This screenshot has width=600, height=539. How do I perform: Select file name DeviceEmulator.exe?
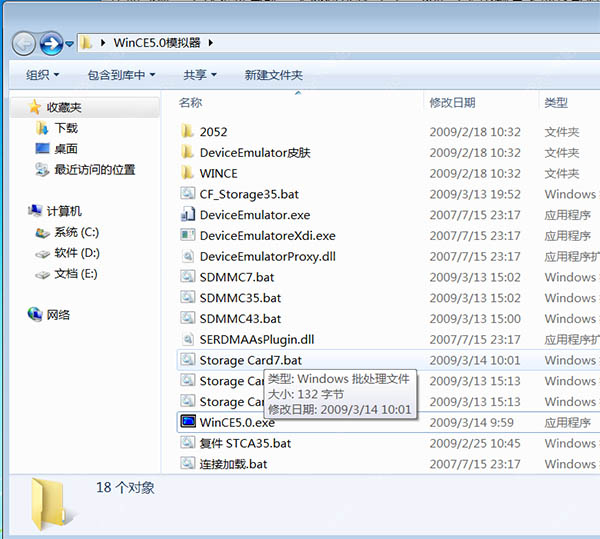pyautogui.click(x=255, y=215)
